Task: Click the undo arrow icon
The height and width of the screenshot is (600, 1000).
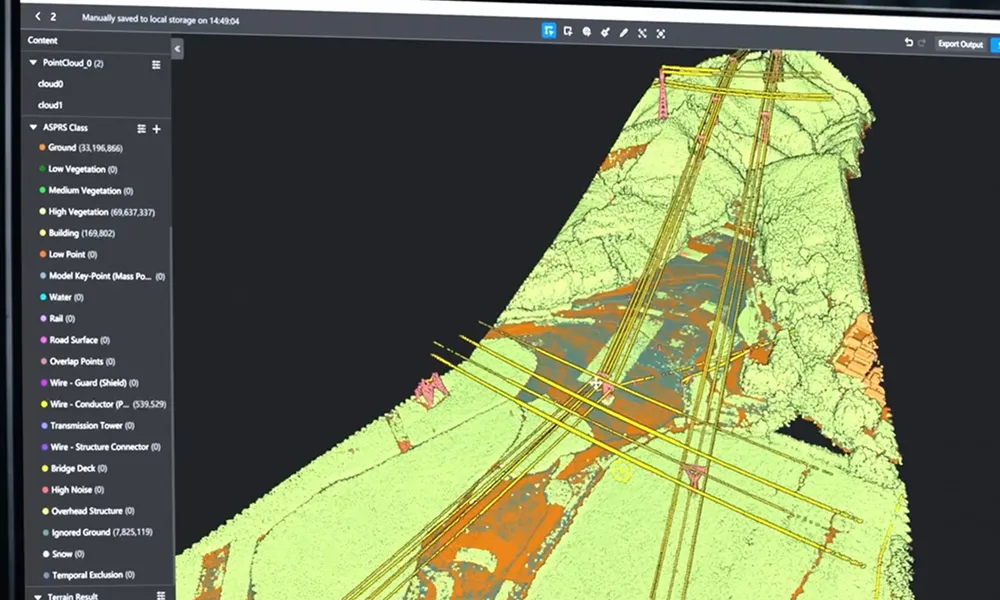Action: [x=908, y=43]
